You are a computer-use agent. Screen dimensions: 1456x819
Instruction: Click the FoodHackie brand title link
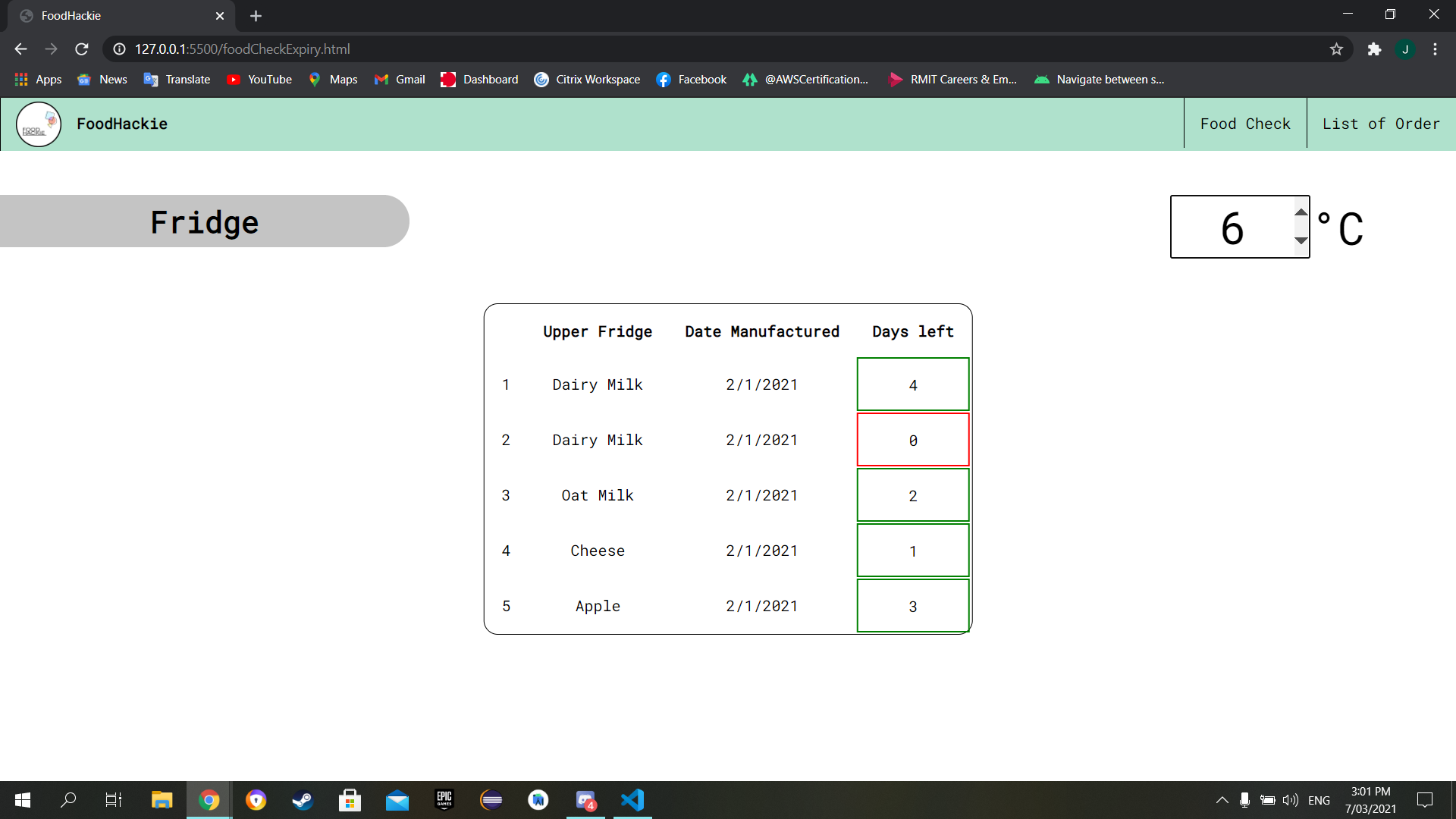[121, 124]
